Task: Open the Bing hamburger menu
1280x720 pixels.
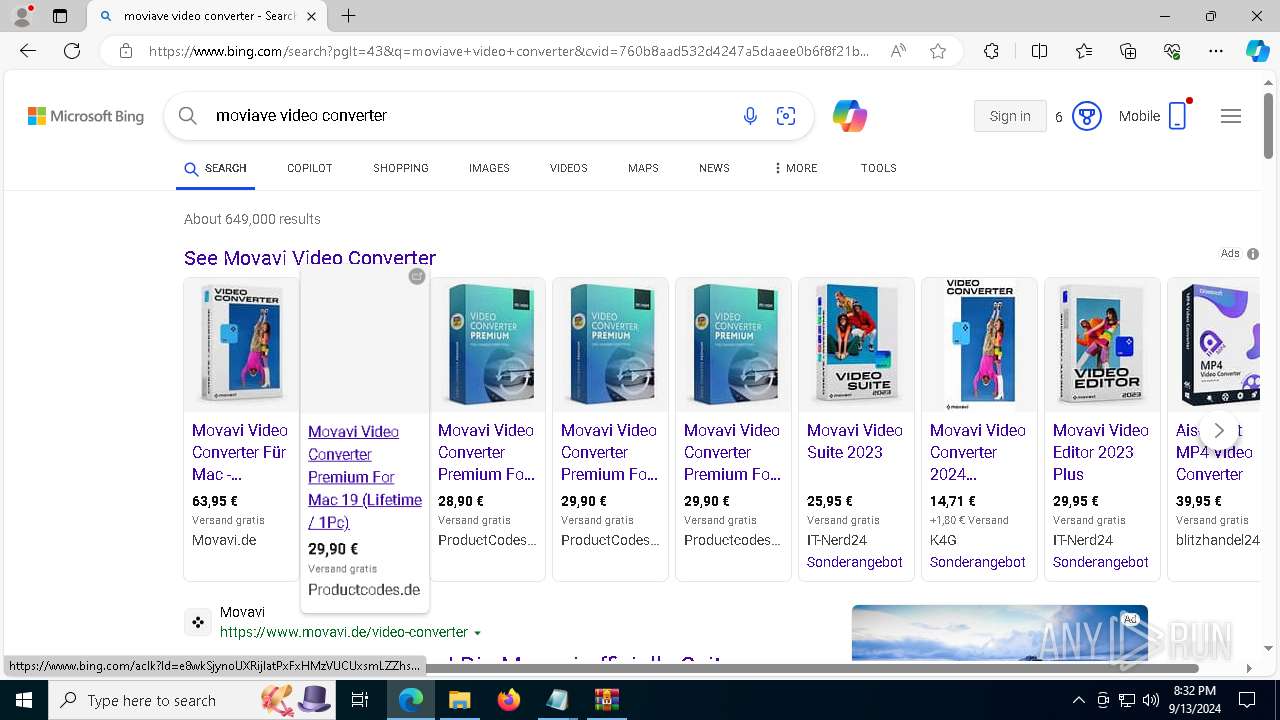Action: [x=1231, y=116]
